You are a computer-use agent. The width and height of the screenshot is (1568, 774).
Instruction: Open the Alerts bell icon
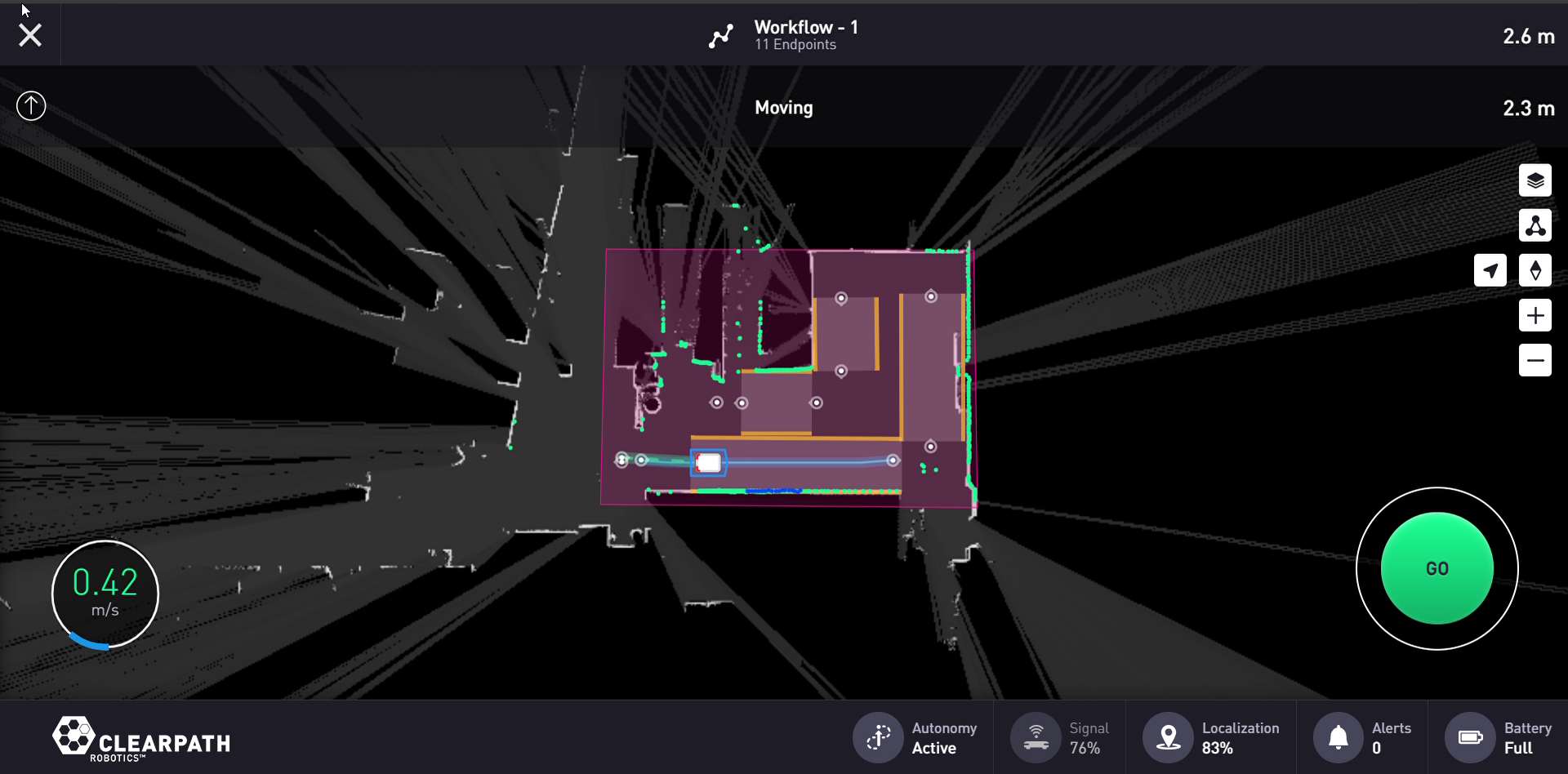coord(1338,737)
